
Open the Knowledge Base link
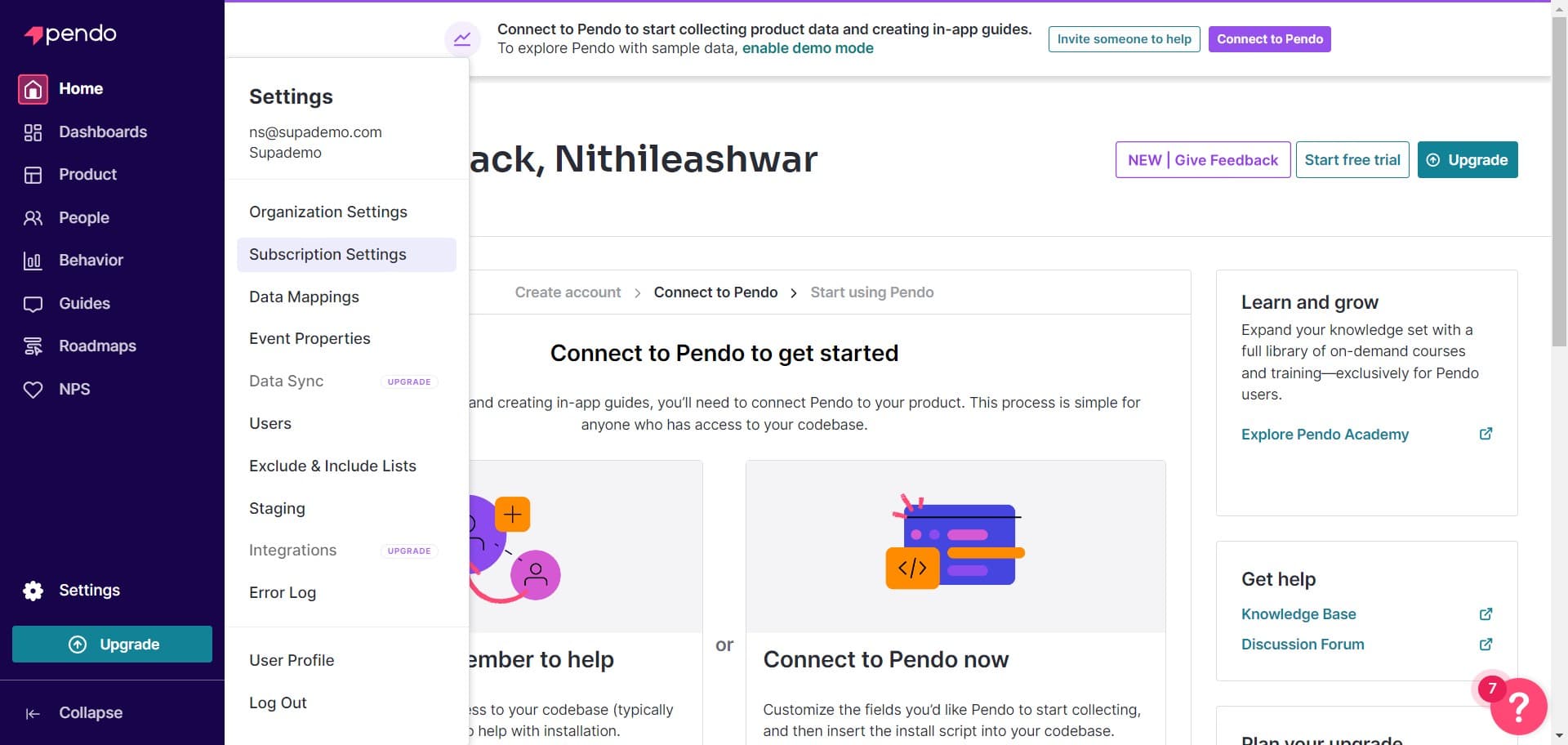(1298, 614)
